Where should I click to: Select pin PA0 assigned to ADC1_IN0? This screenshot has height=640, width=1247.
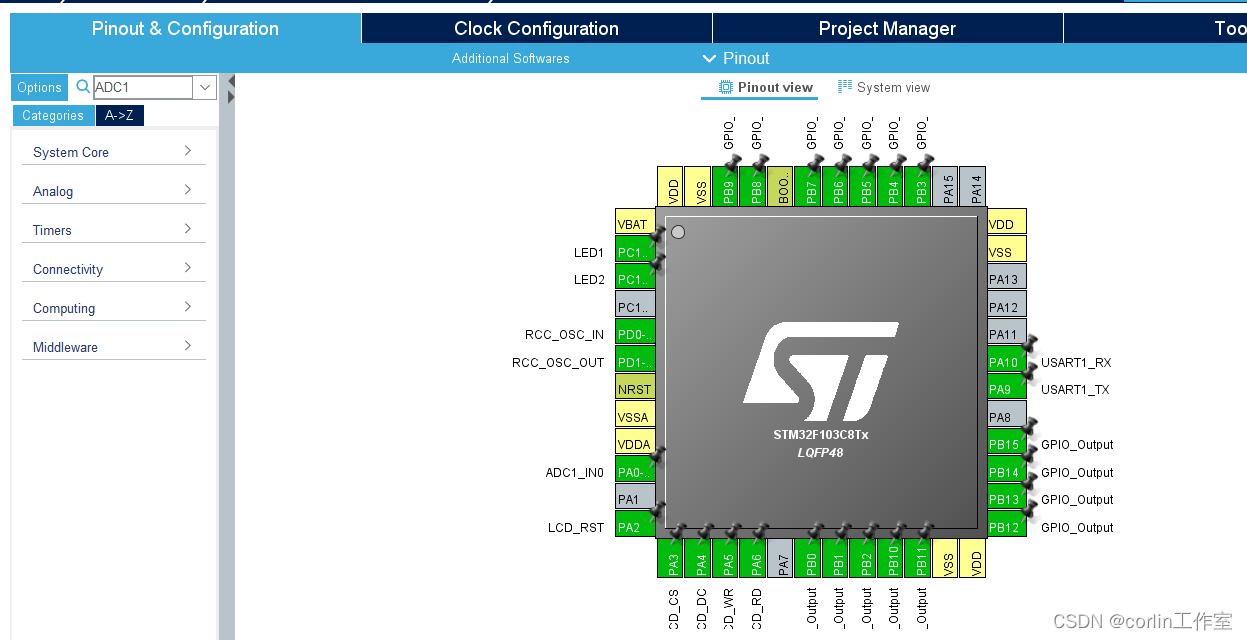[635, 470]
